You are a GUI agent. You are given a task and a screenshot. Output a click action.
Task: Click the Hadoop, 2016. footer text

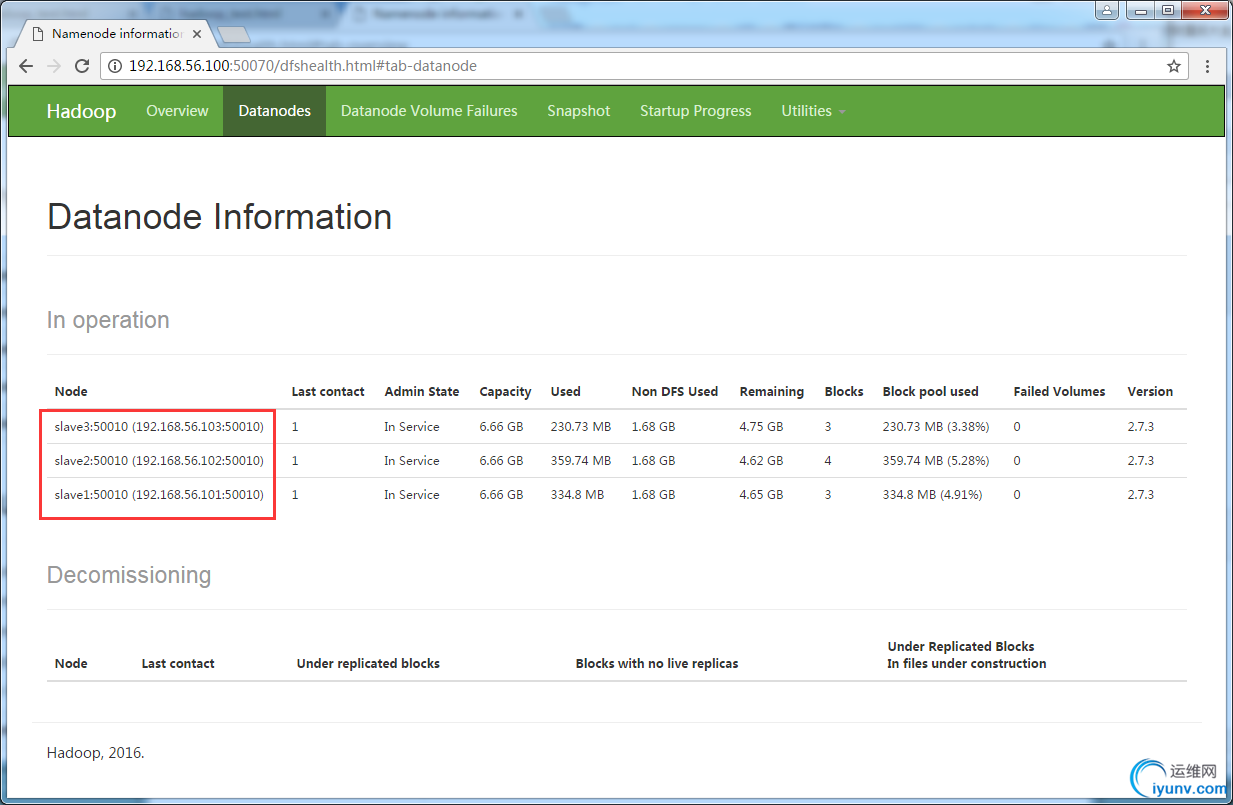pyautogui.click(x=96, y=753)
